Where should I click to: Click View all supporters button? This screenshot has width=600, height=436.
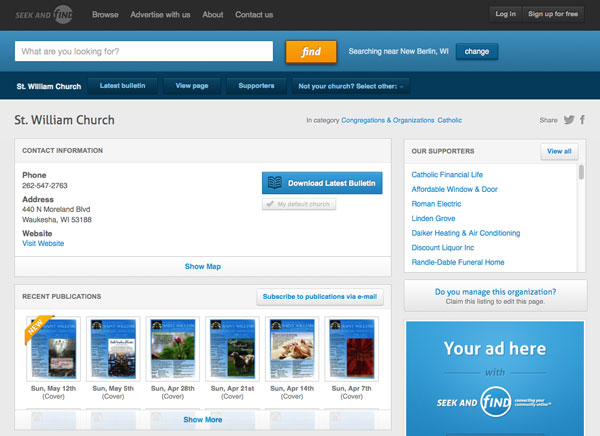[x=559, y=151]
